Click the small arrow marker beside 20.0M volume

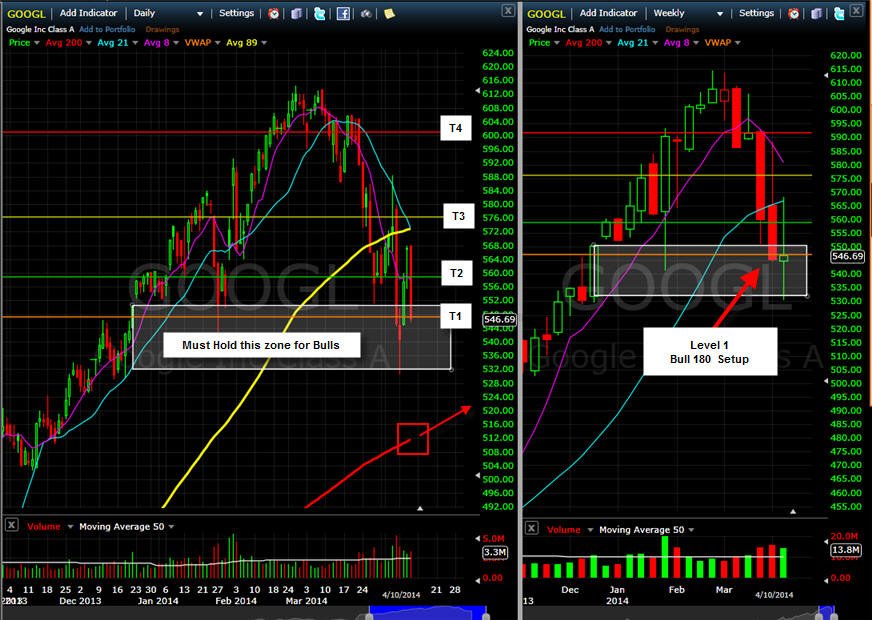point(826,542)
